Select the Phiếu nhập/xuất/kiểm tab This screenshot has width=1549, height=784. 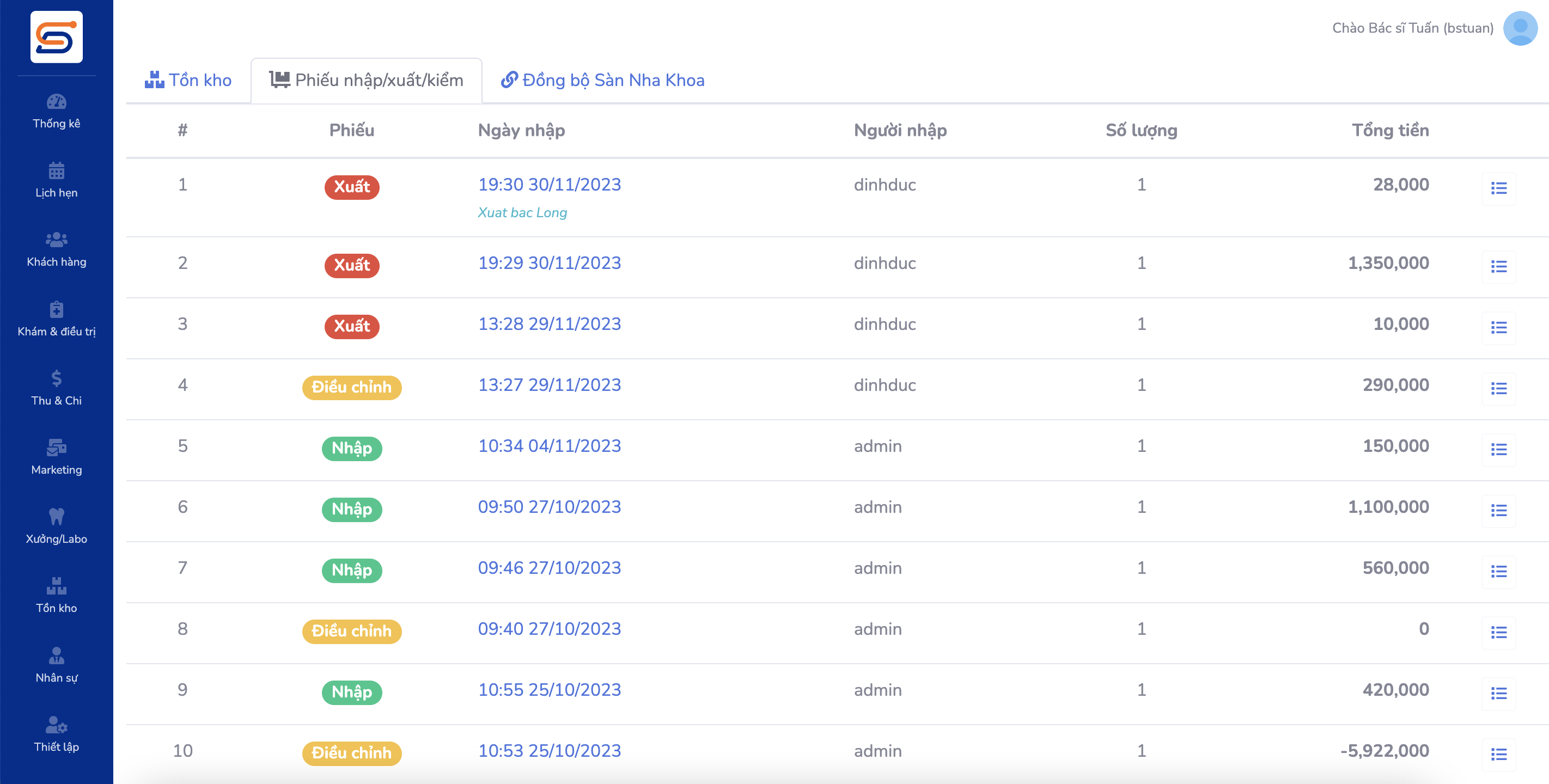click(x=366, y=80)
